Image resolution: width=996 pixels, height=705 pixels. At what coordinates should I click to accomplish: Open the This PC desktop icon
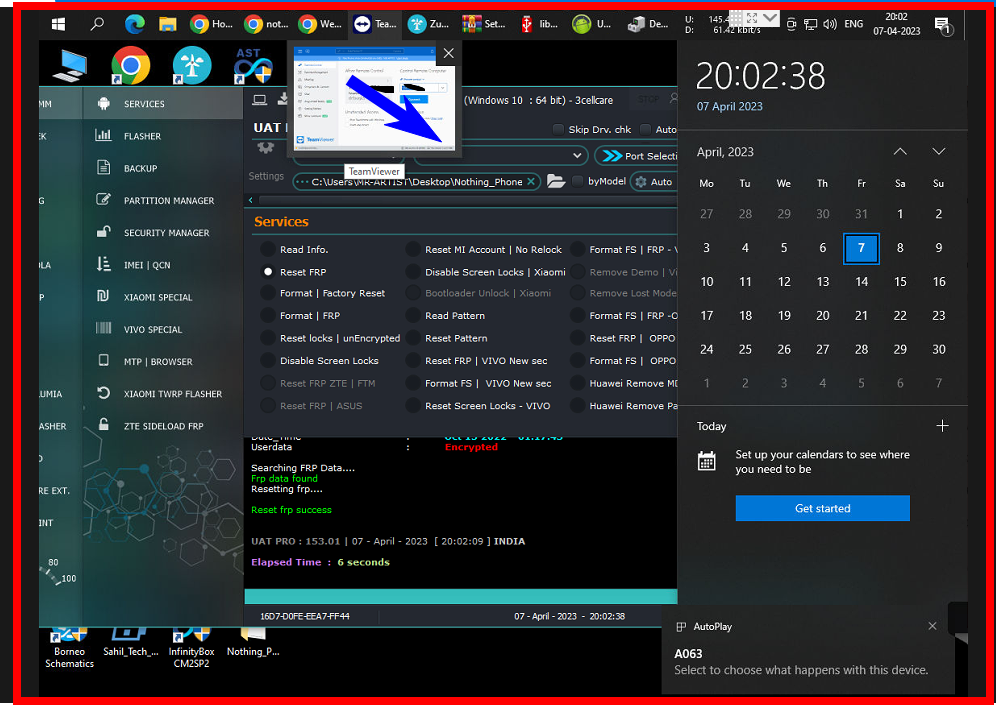click(x=70, y=66)
